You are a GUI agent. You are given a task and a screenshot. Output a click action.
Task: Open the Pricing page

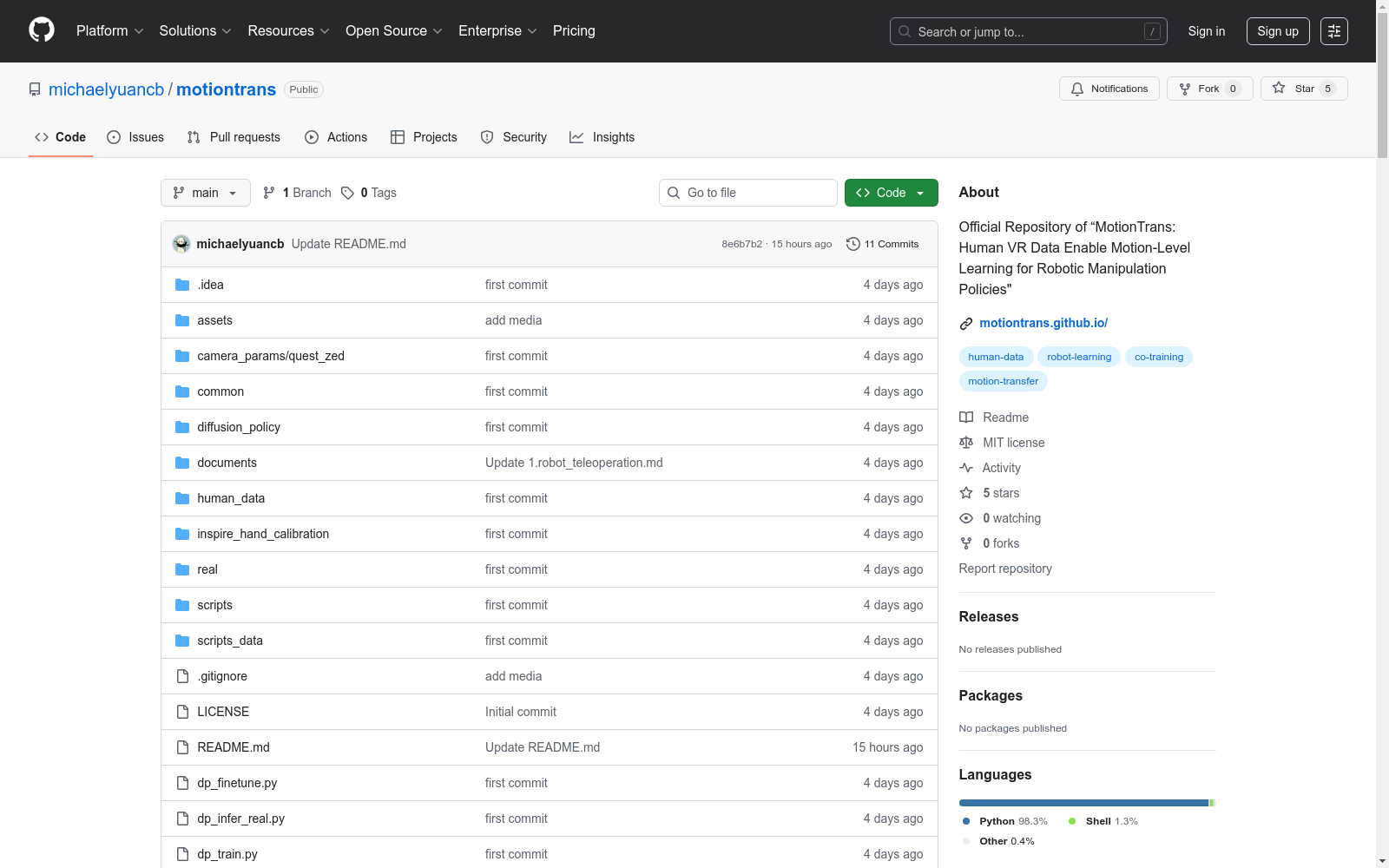tap(574, 30)
